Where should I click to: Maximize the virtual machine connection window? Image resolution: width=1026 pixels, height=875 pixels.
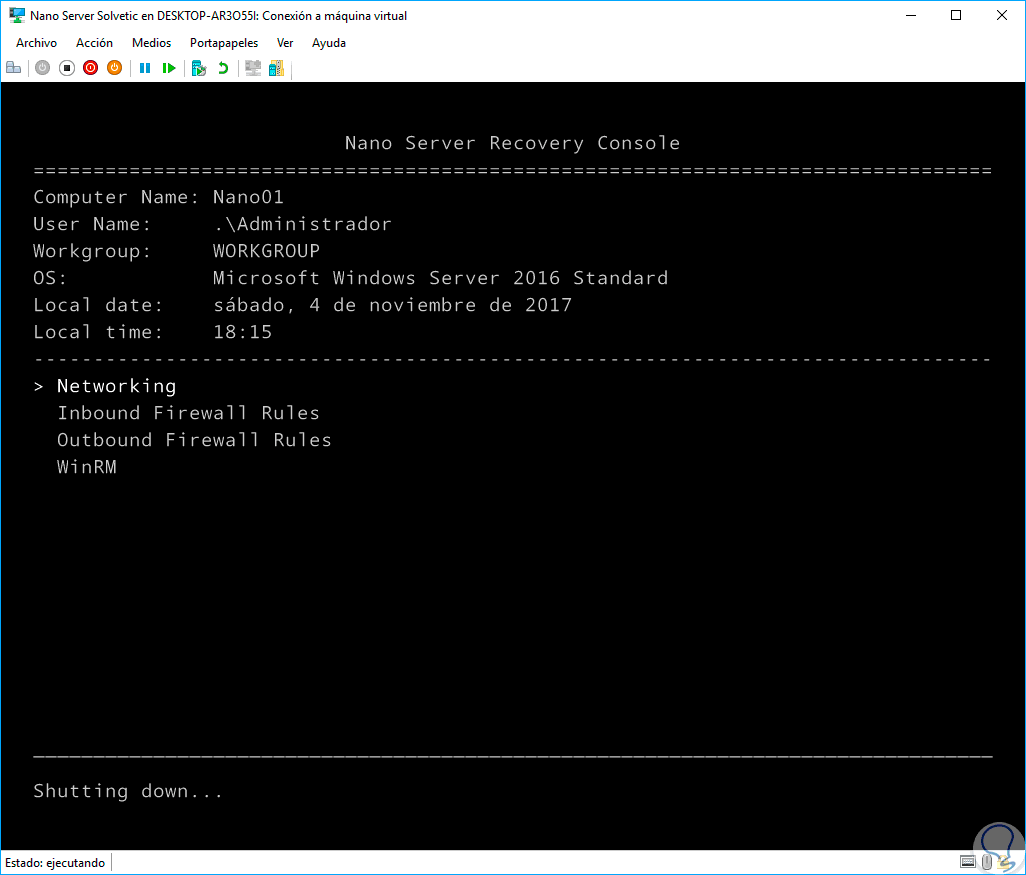(x=956, y=15)
